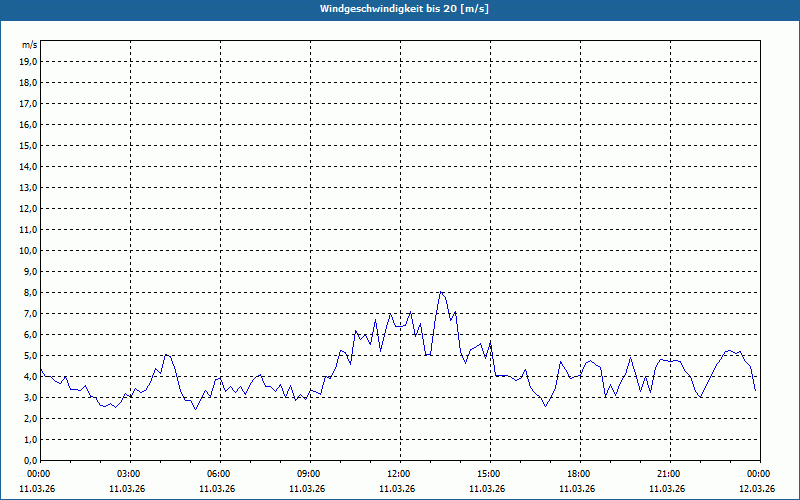Click the 12.03.26 date label
This screenshot has height=500, width=800.
[758, 489]
